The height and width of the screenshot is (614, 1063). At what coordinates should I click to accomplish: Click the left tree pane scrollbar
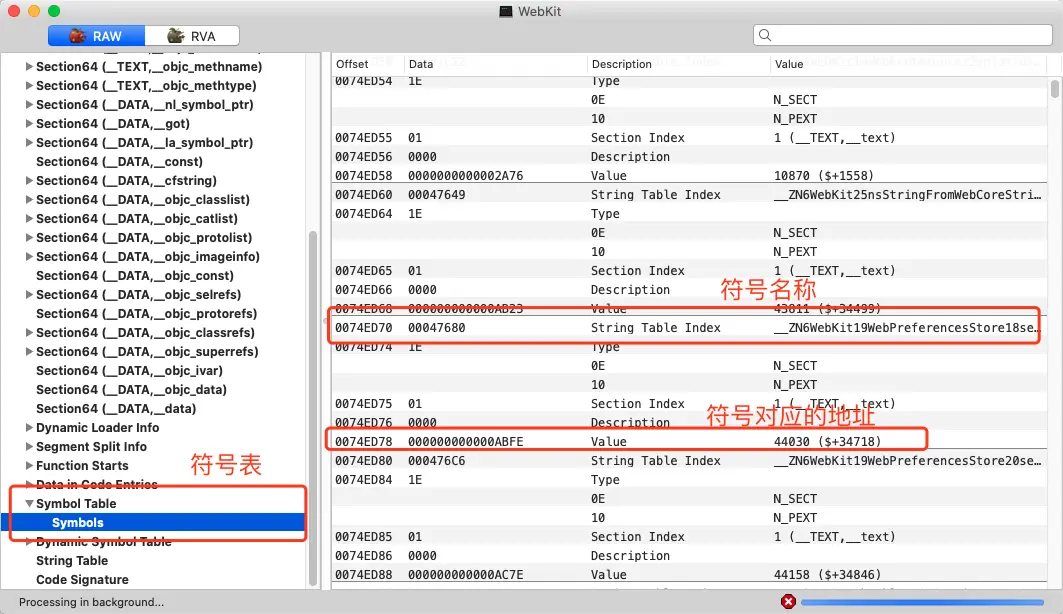[313, 408]
